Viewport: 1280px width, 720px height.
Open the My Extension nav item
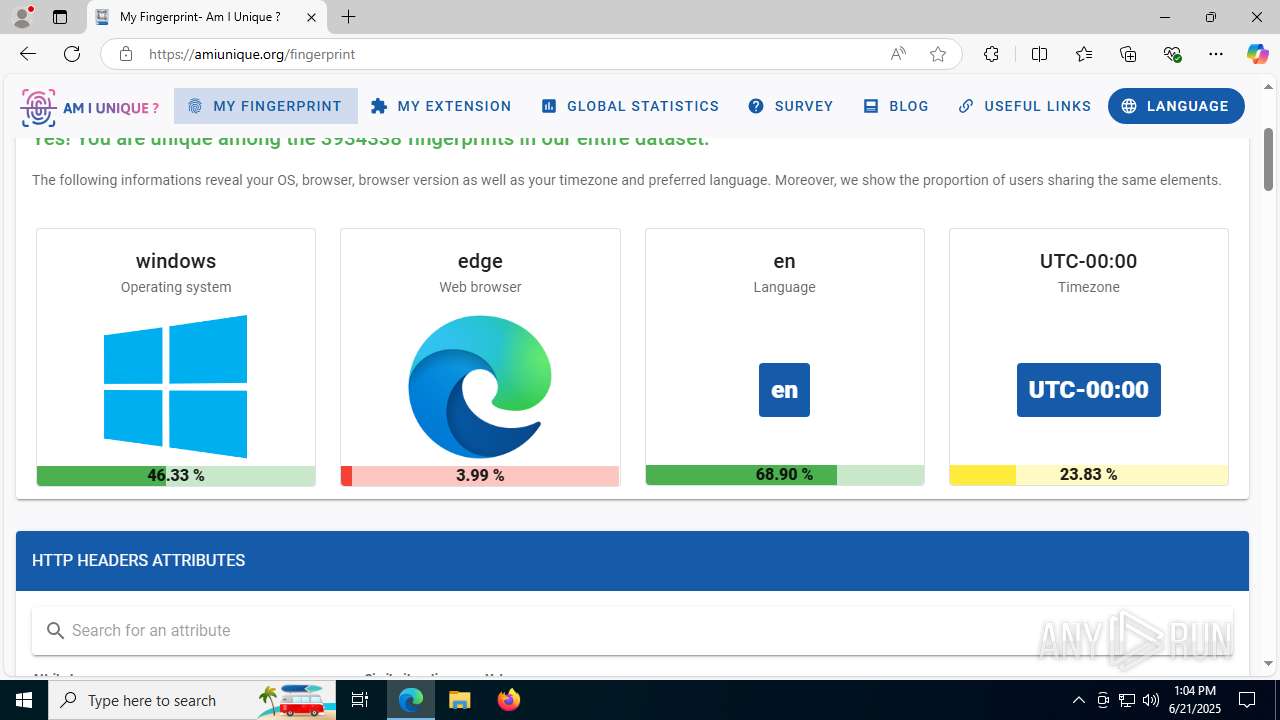[x=441, y=106]
